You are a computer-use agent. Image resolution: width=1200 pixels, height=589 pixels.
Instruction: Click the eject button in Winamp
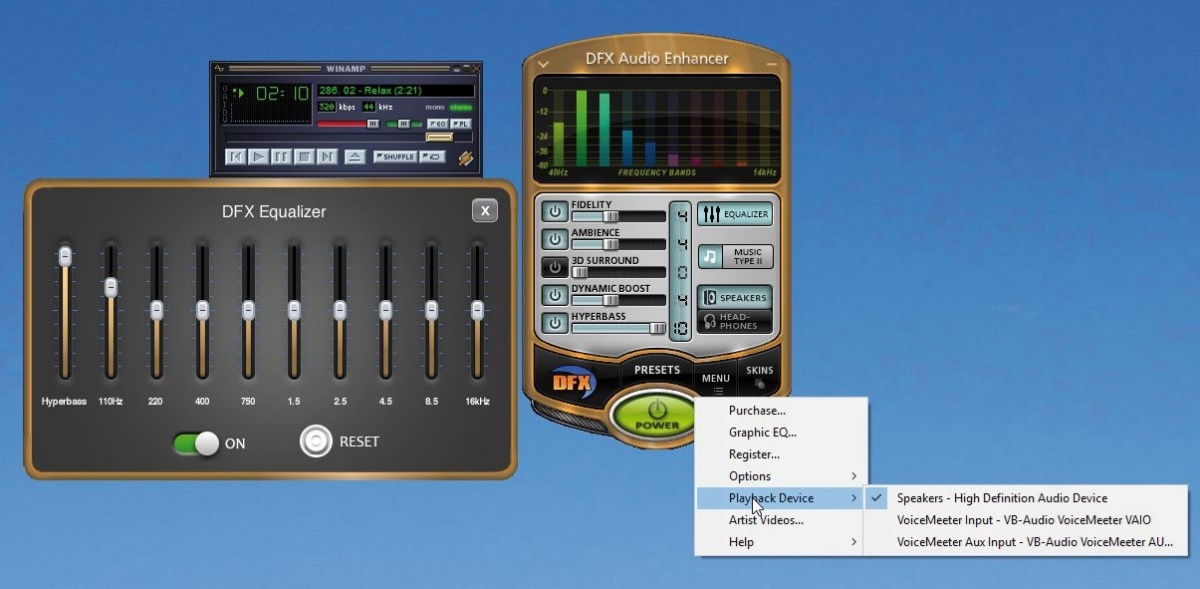[x=354, y=157]
